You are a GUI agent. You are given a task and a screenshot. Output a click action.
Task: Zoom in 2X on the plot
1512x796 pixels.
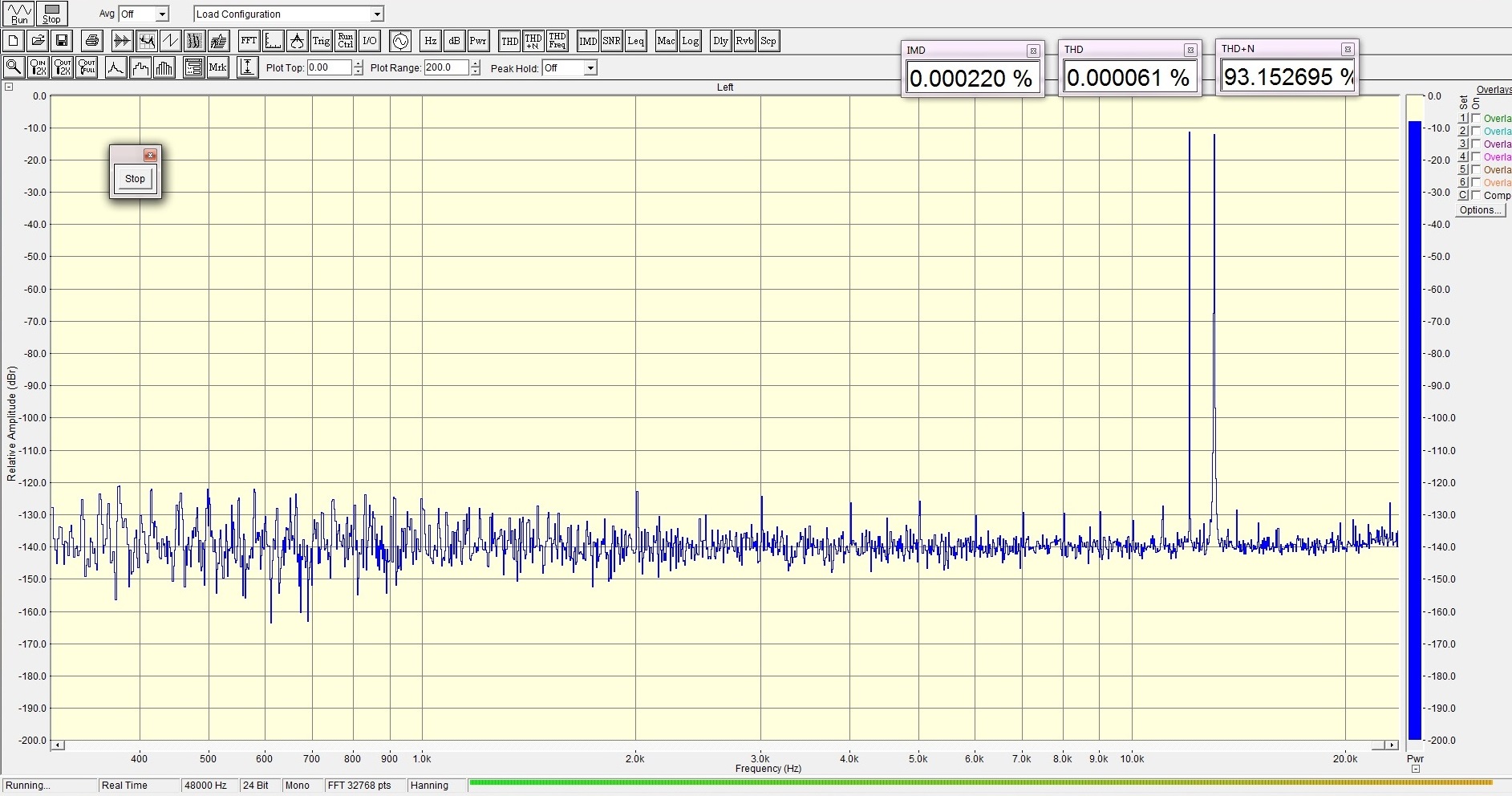(38, 67)
